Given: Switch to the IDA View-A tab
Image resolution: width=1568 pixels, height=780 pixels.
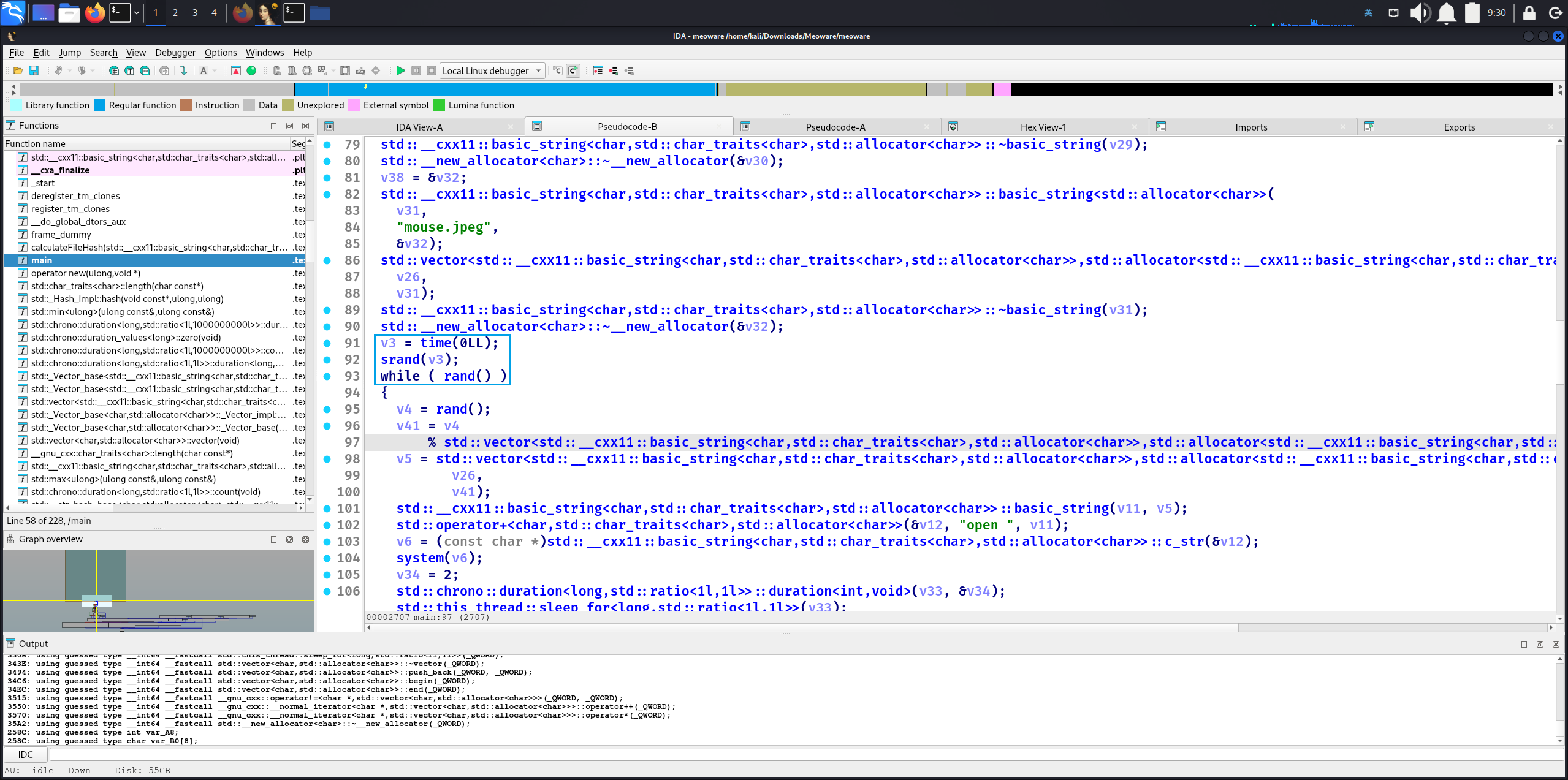Looking at the screenshot, I should 419,127.
